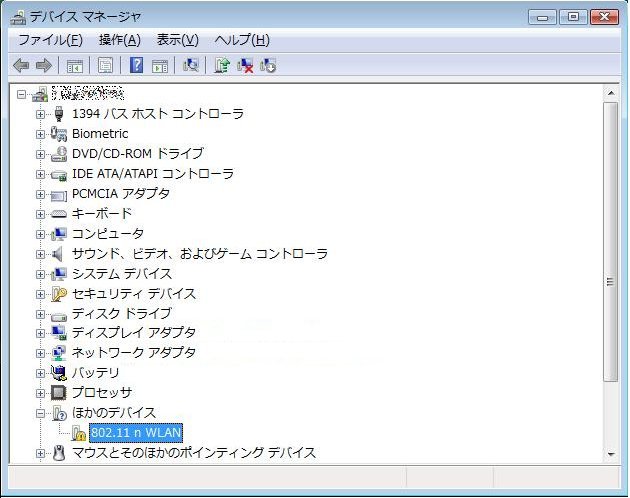Viewport: 630px width, 498px height.
Task: Scan for hardware changes icon
Action: click(x=190, y=65)
